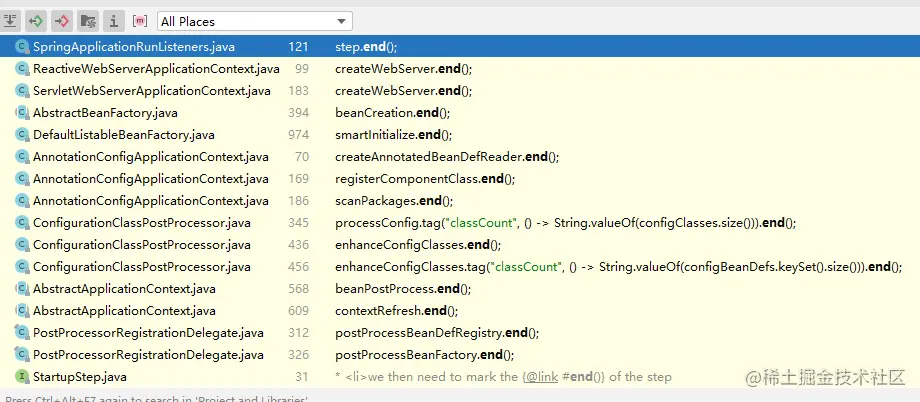Select the AbstractBeanFactory.java file name
This screenshot has height=402, width=920.
[105, 113]
